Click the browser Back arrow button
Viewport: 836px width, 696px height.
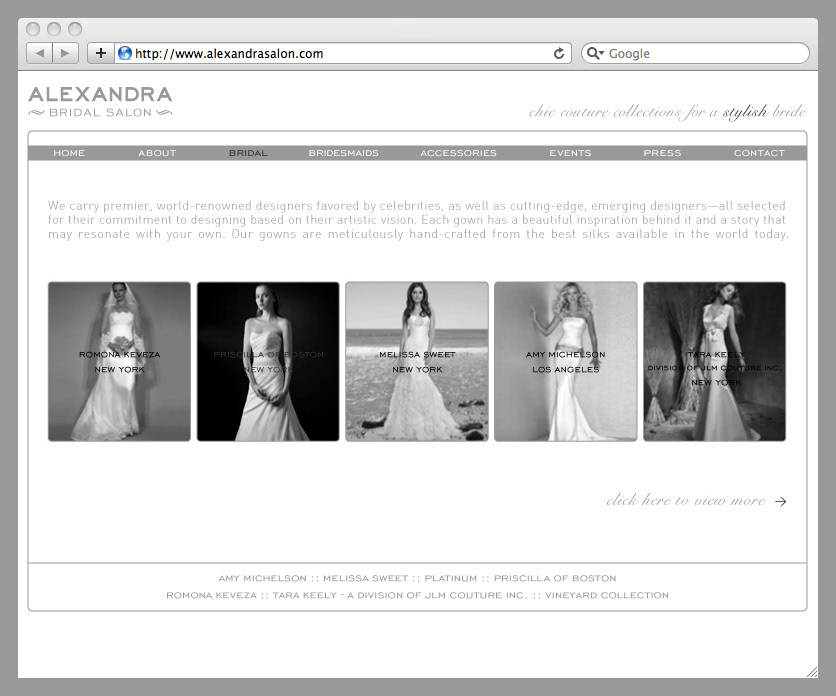point(39,53)
